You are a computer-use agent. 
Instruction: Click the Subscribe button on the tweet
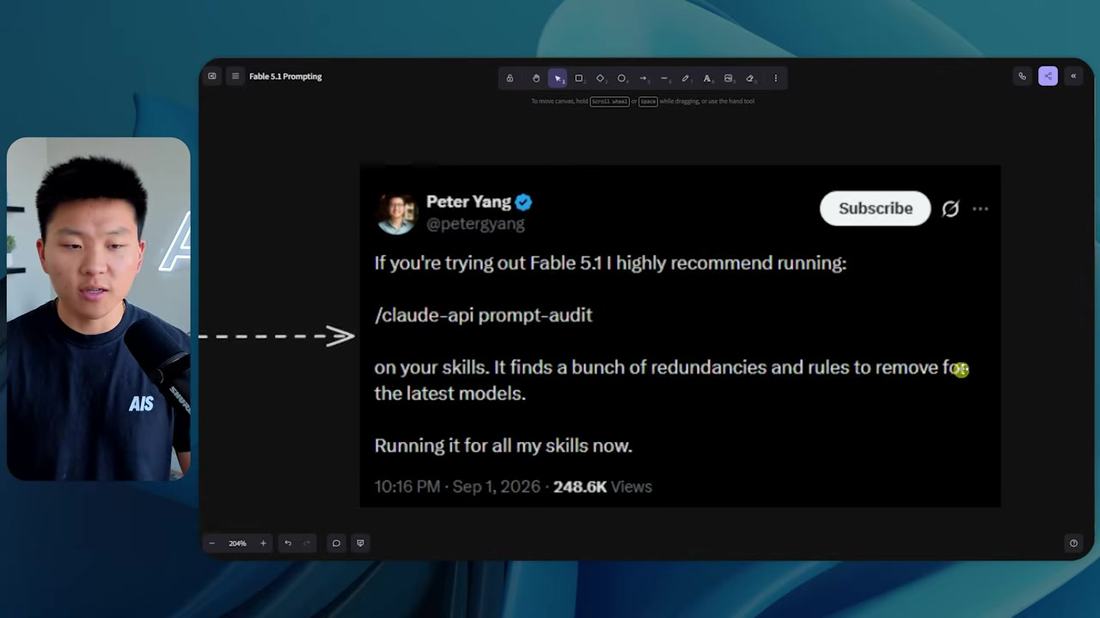coord(875,208)
